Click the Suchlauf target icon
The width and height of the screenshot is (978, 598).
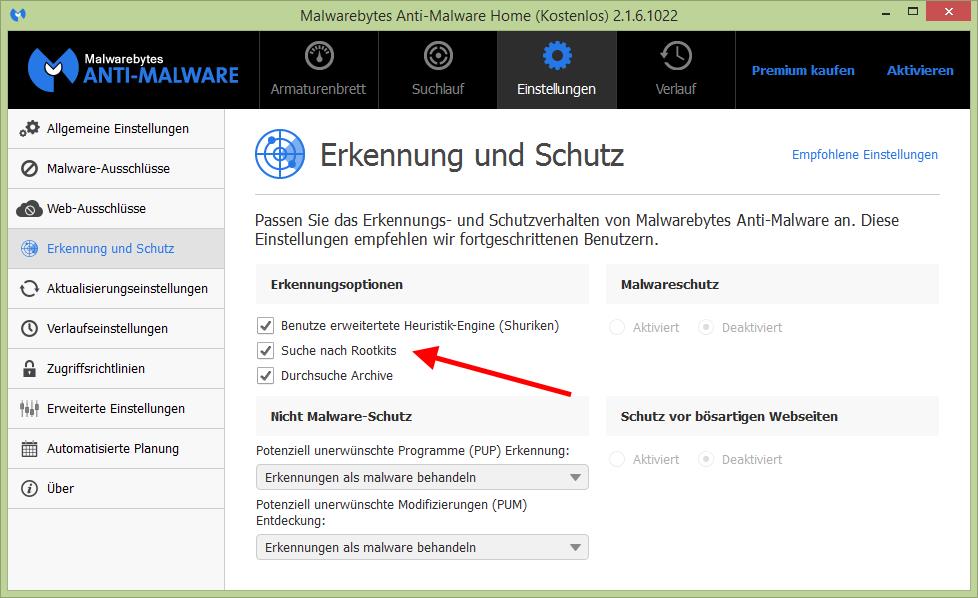[438, 55]
